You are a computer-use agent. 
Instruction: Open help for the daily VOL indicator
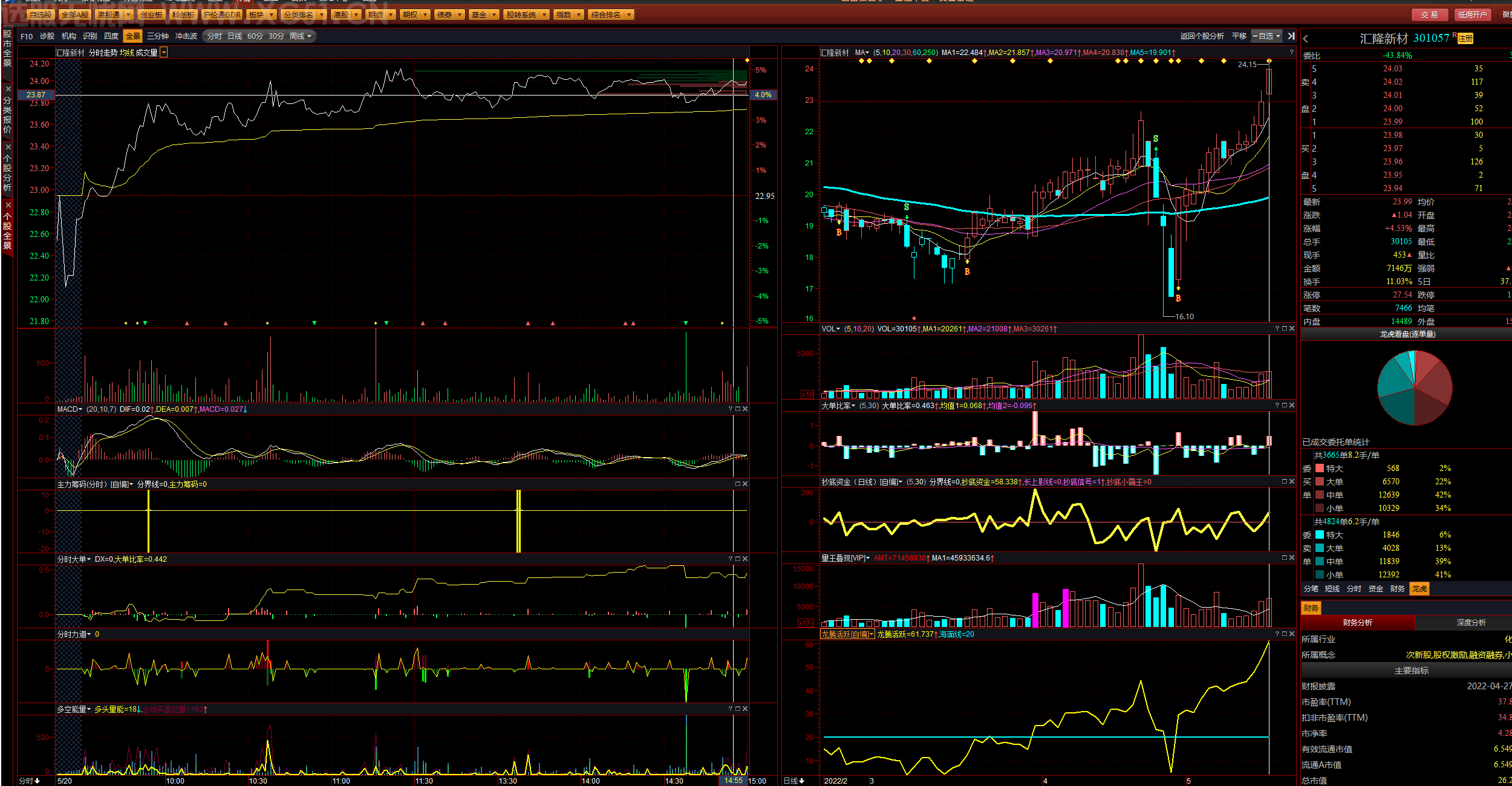click(x=1277, y=329)
